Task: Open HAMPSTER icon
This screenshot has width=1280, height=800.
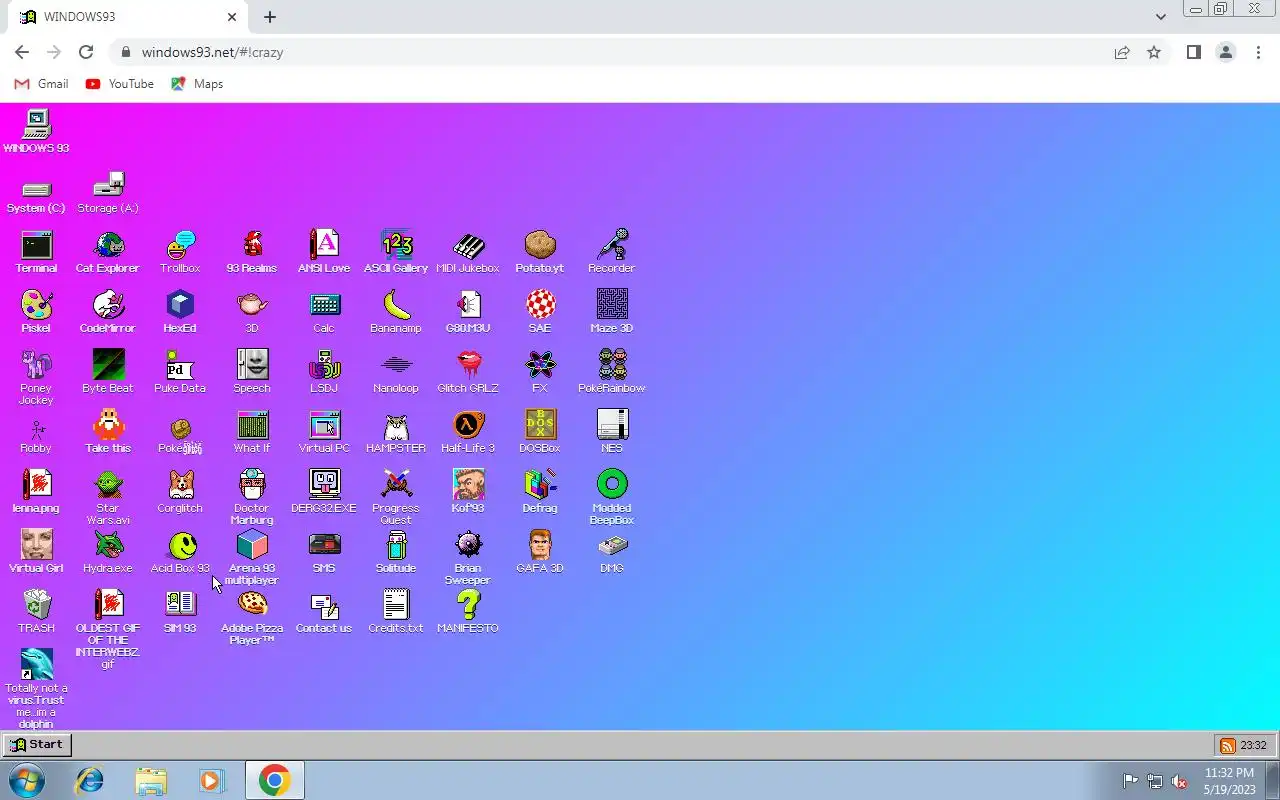Action: pyautogui.click(x=396, y=431)
